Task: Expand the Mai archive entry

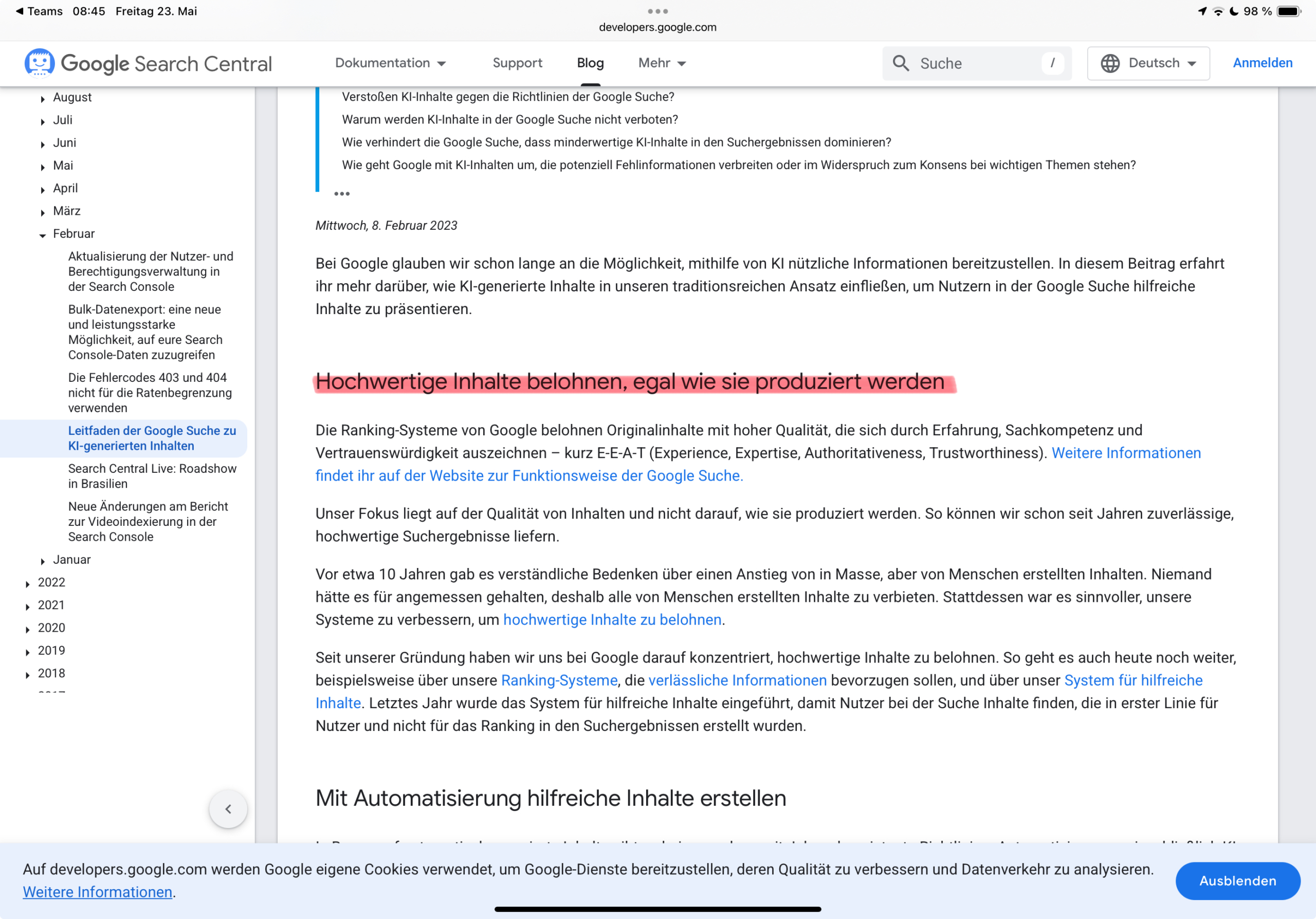Action: tap(43, 167)
